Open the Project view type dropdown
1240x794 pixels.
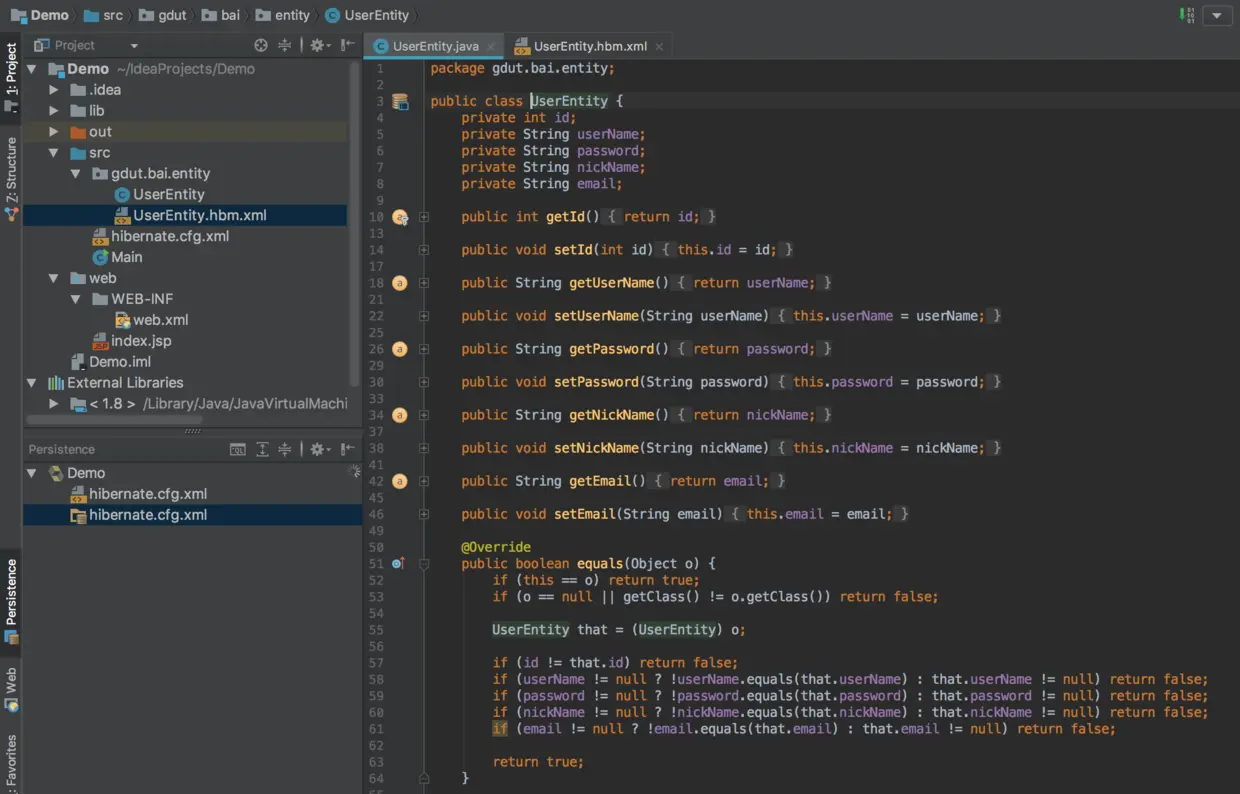pyautogui.click(x=134, y=45)
